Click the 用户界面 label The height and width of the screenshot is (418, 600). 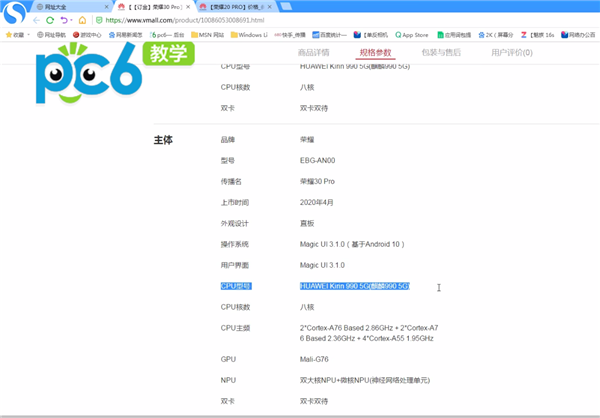235,265
